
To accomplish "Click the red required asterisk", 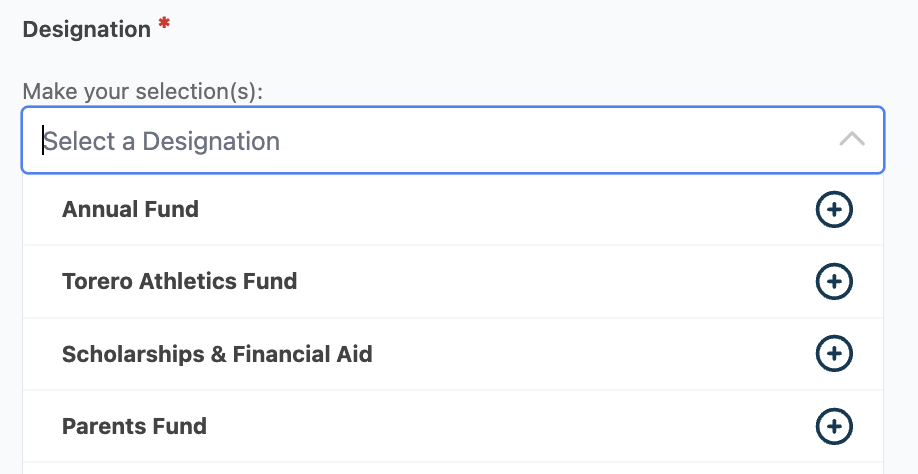I will click(x=164, y=24).
